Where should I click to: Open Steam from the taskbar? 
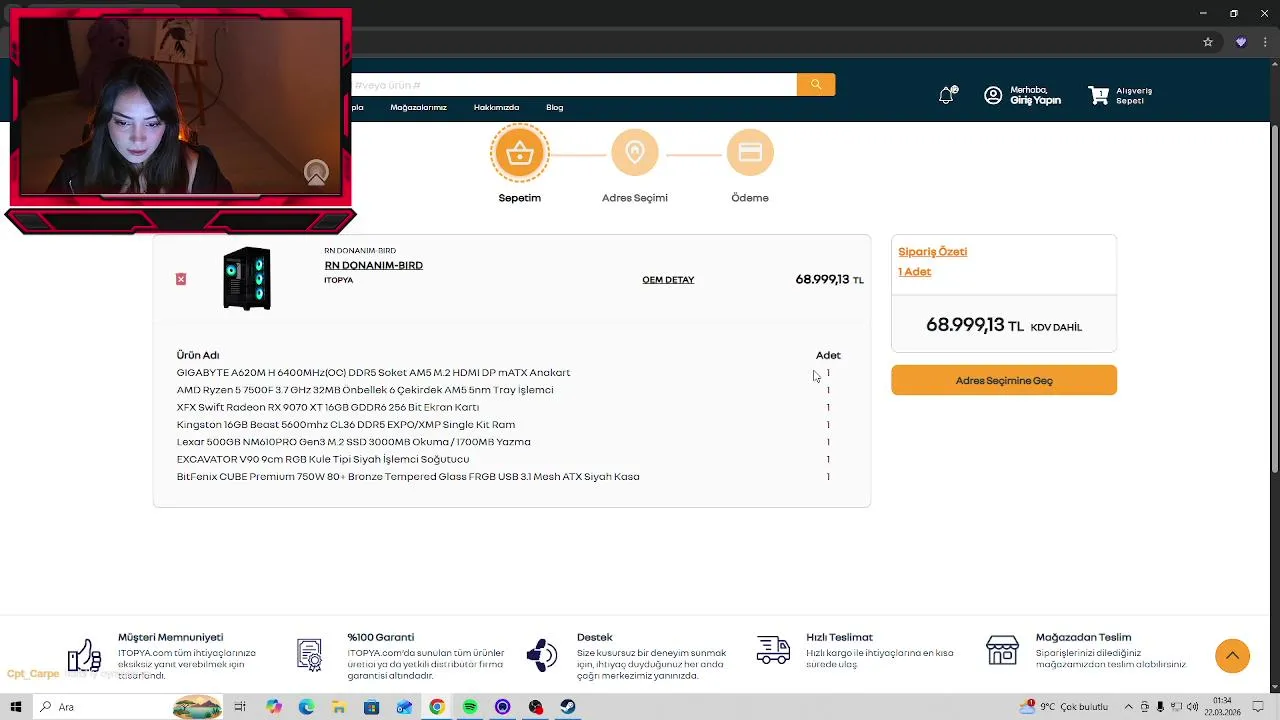tap(567, 707)
